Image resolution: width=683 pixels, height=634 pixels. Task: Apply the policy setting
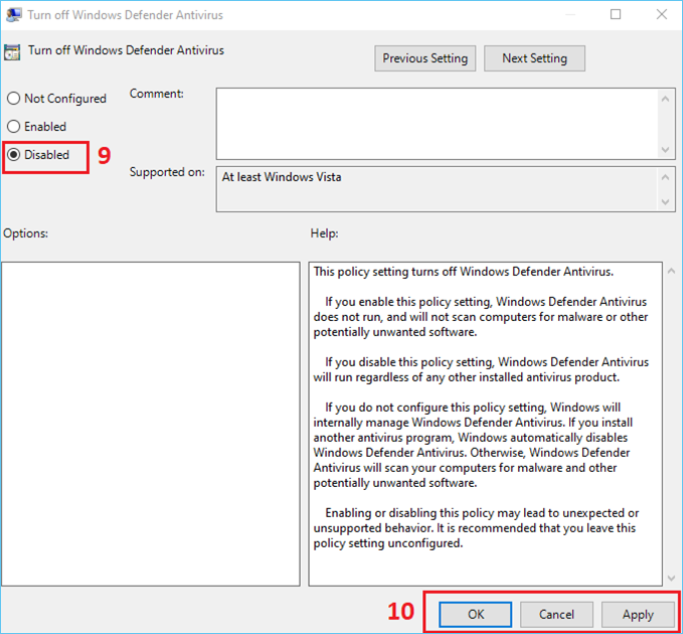pos(637,614)
